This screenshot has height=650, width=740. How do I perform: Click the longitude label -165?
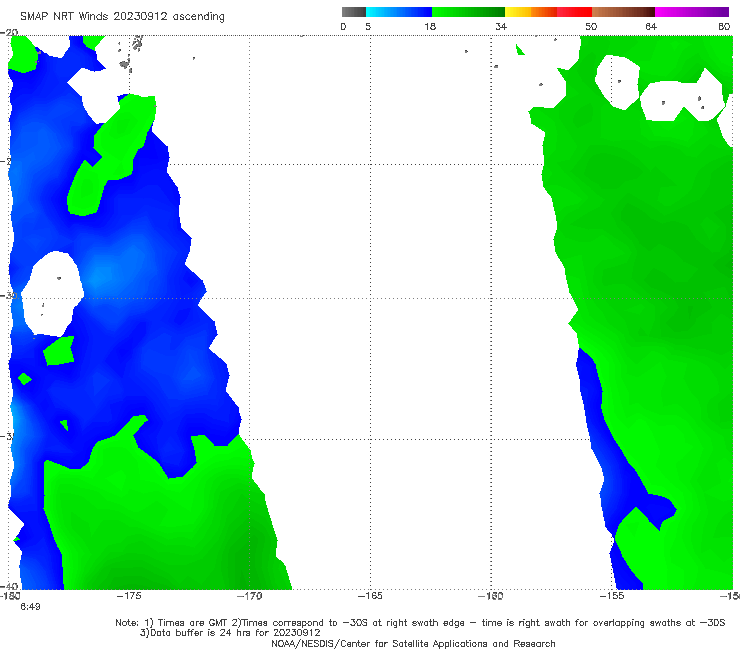pos(370,596)
